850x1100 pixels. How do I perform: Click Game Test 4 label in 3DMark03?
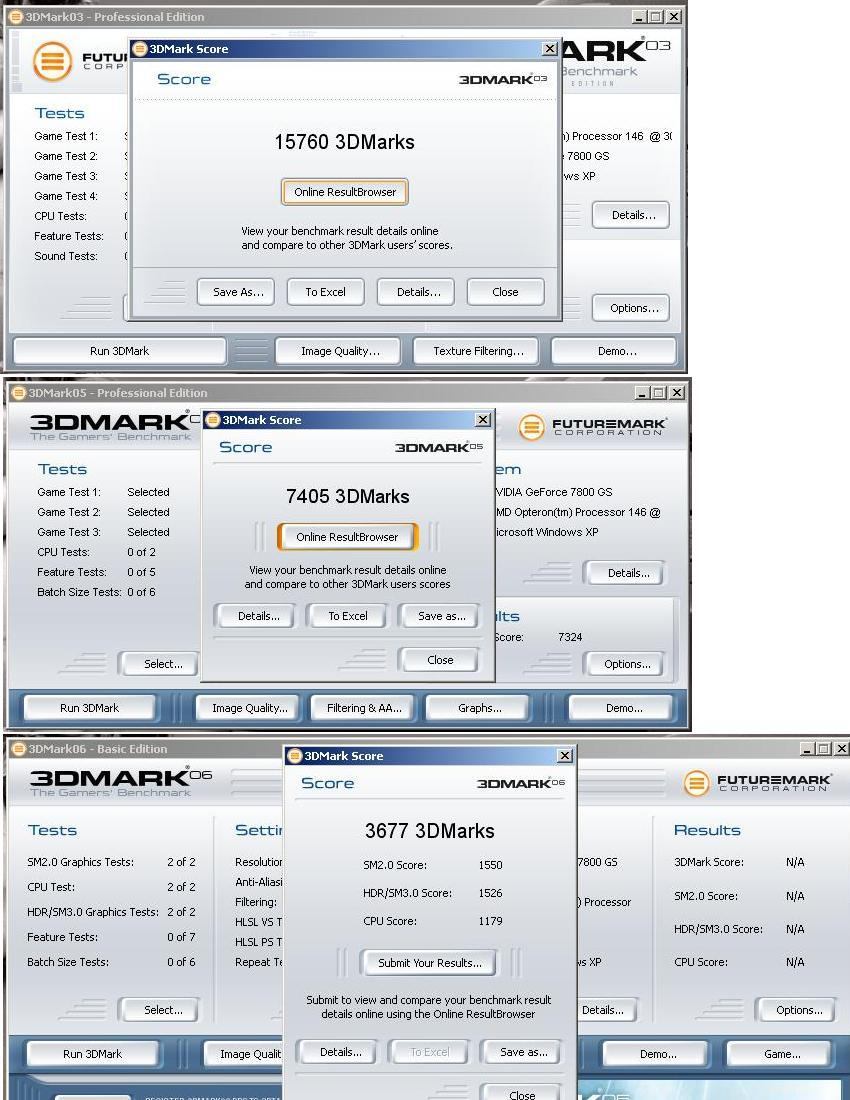coord(66,196)
